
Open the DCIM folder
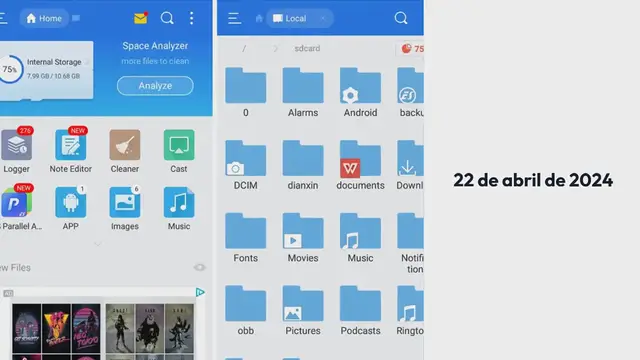tap(246, 158)
